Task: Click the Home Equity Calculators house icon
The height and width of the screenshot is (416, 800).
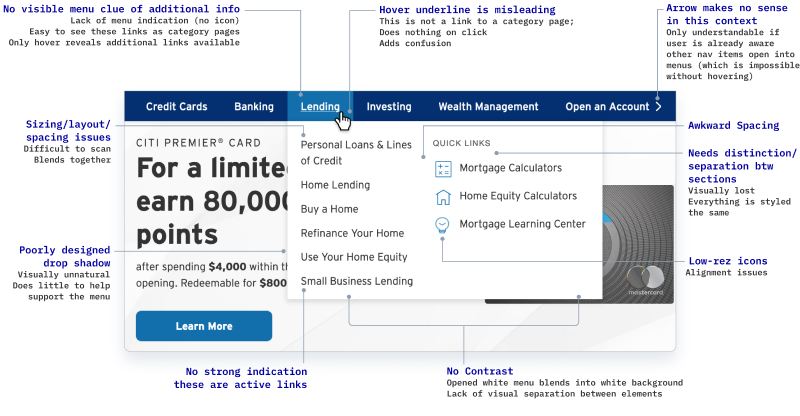Action: coord(443,197)
